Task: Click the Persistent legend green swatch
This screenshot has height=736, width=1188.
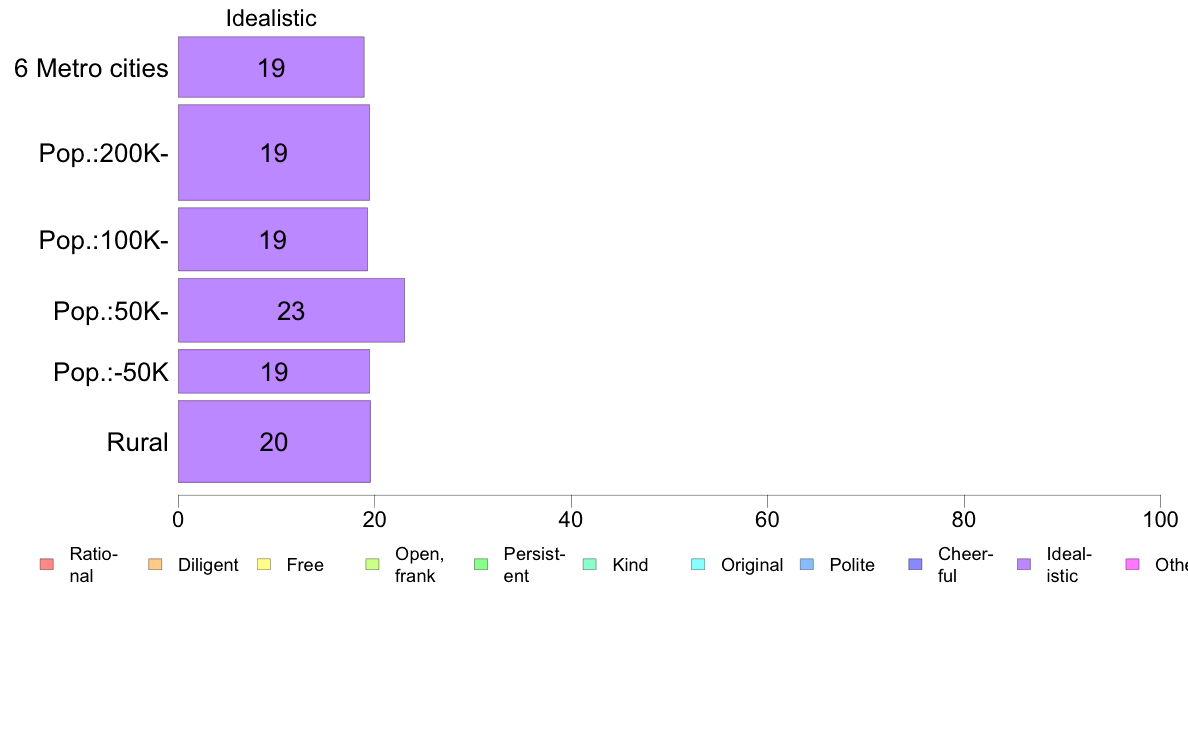Action: point(481,565)
